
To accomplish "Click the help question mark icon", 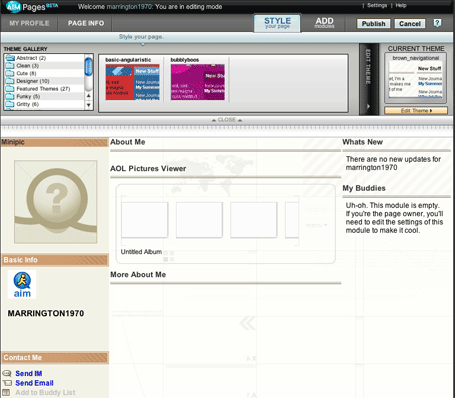I will click(437, 23).
